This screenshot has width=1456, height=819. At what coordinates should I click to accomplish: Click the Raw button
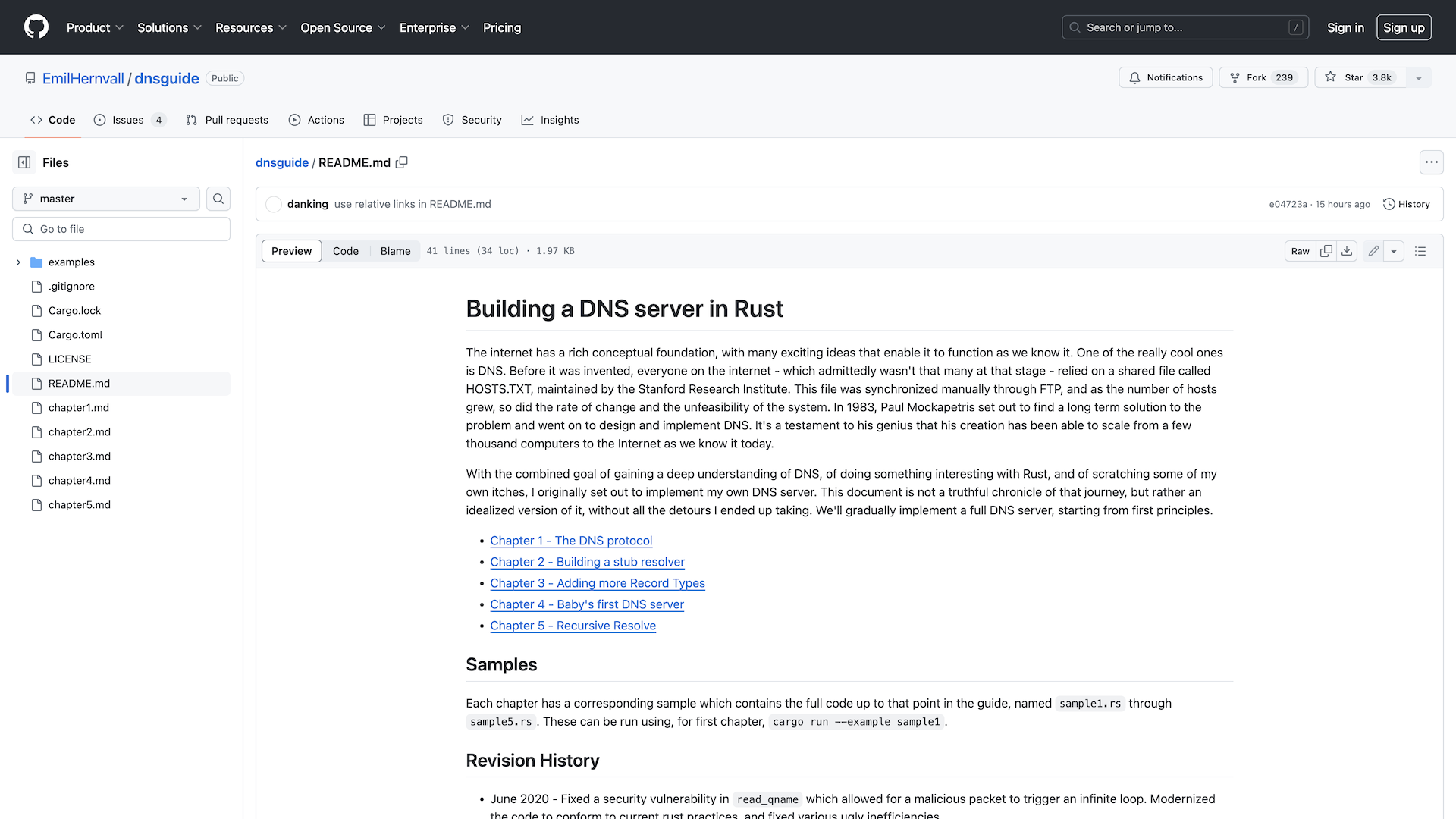tap(1300, 251)
